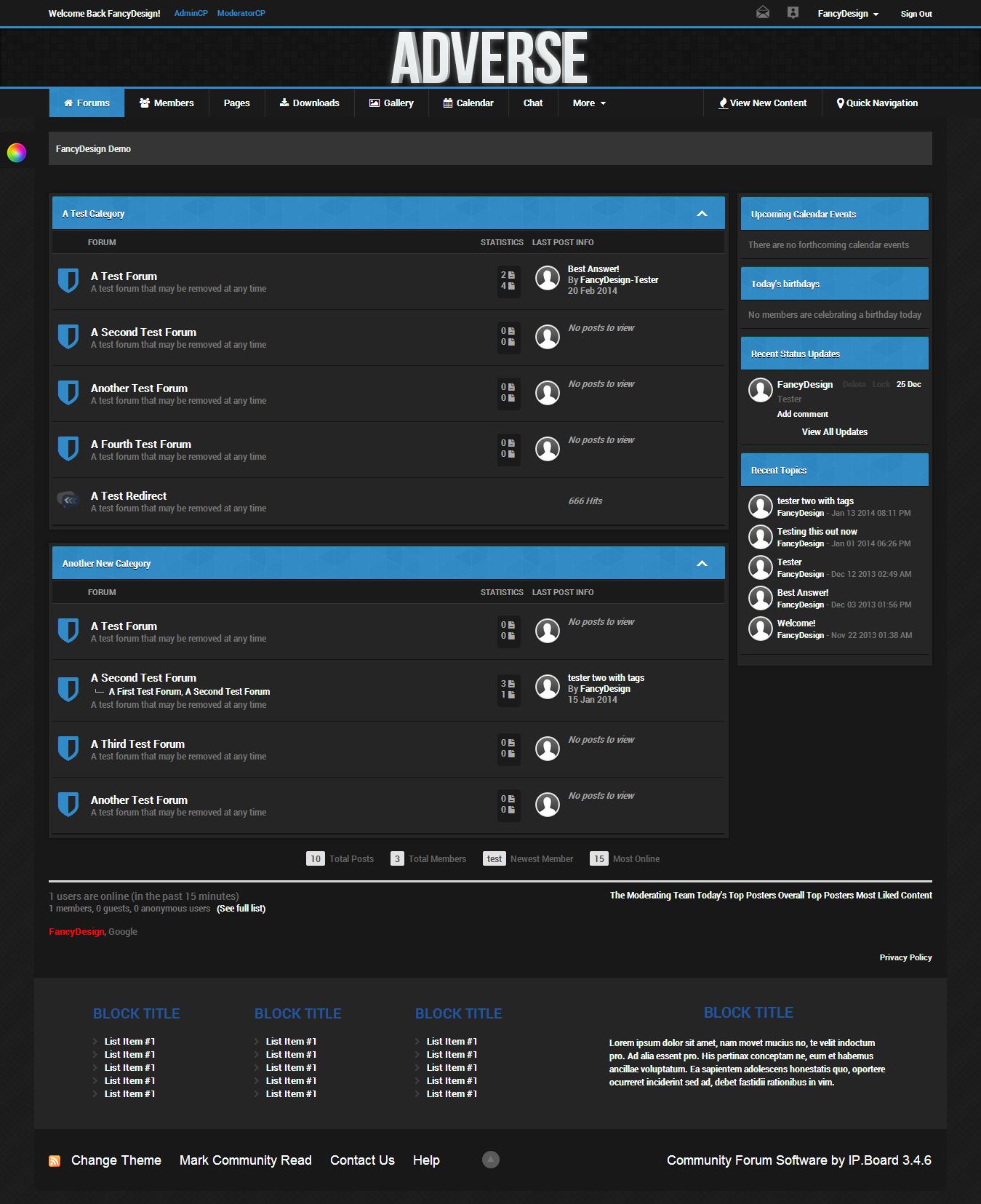
Task: Expand the More navigation dropdown
Action: (588, 103)
